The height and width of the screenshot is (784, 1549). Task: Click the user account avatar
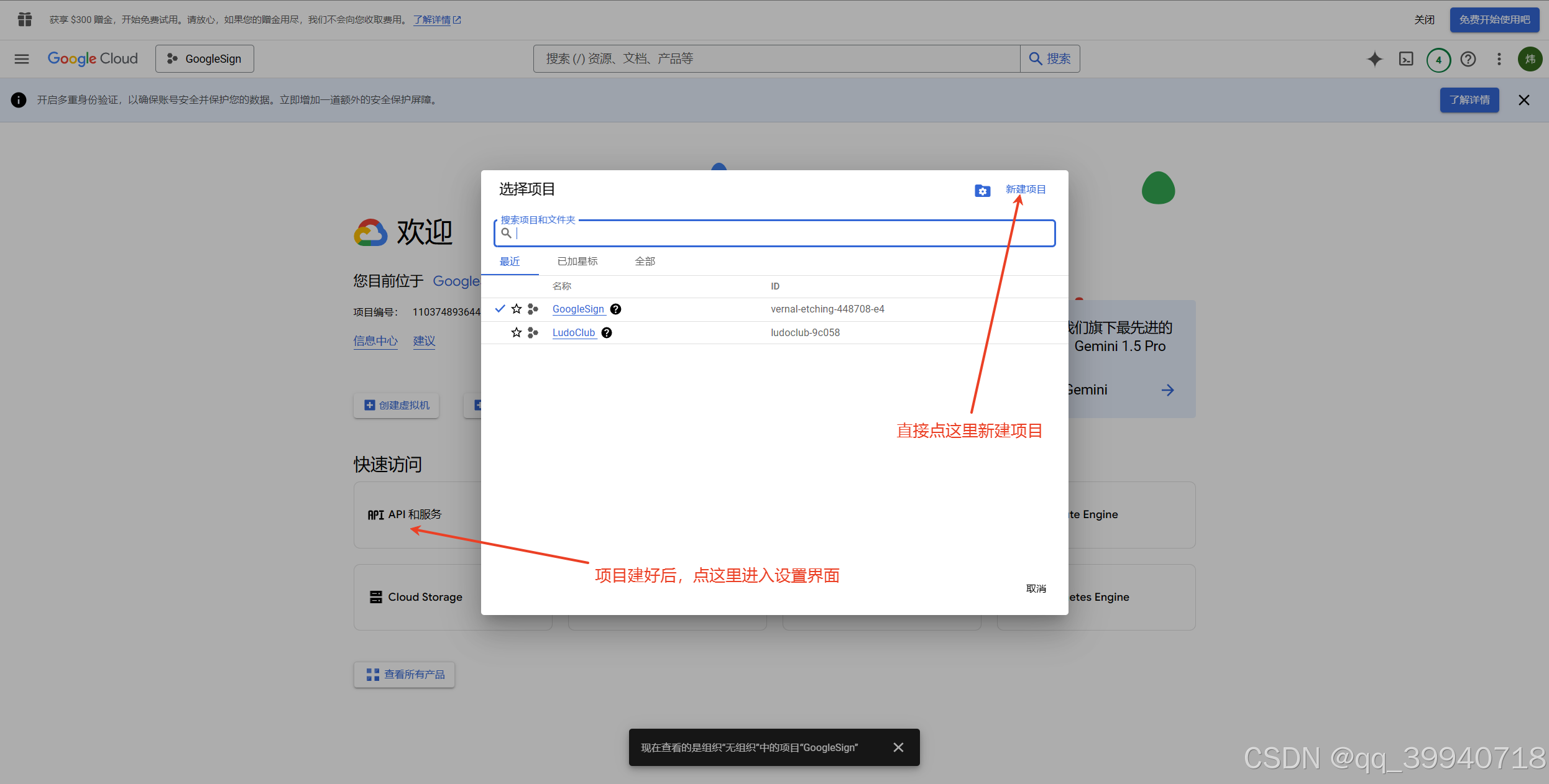coord(1530,59)
